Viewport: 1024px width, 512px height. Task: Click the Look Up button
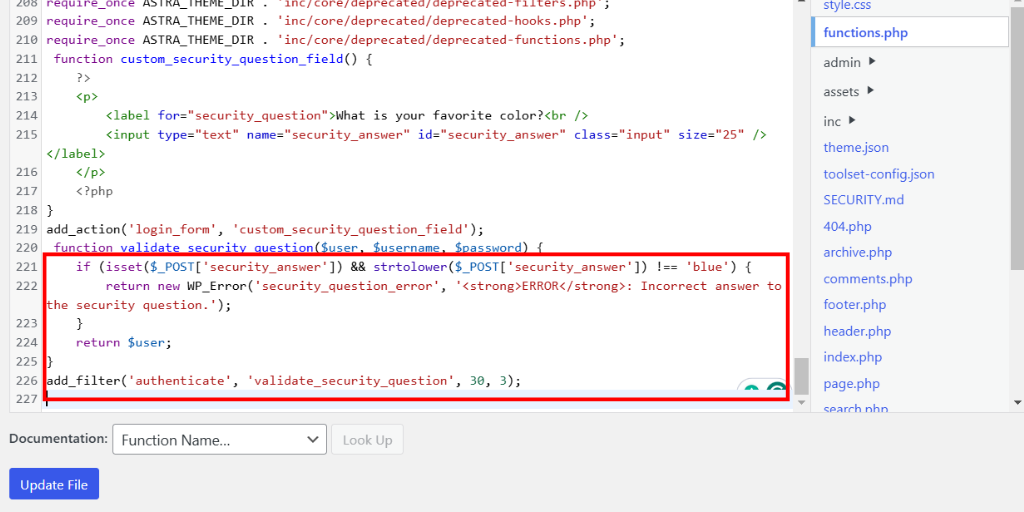click(x=367, y=440)
